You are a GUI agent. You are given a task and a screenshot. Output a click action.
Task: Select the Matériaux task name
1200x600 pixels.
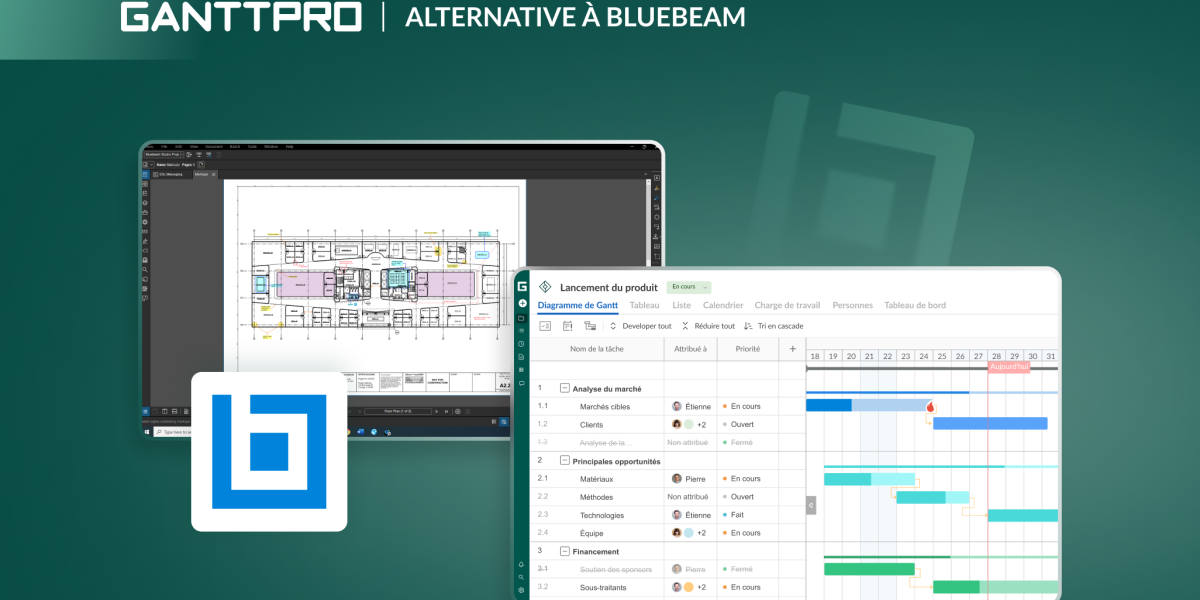click(597, 479)
